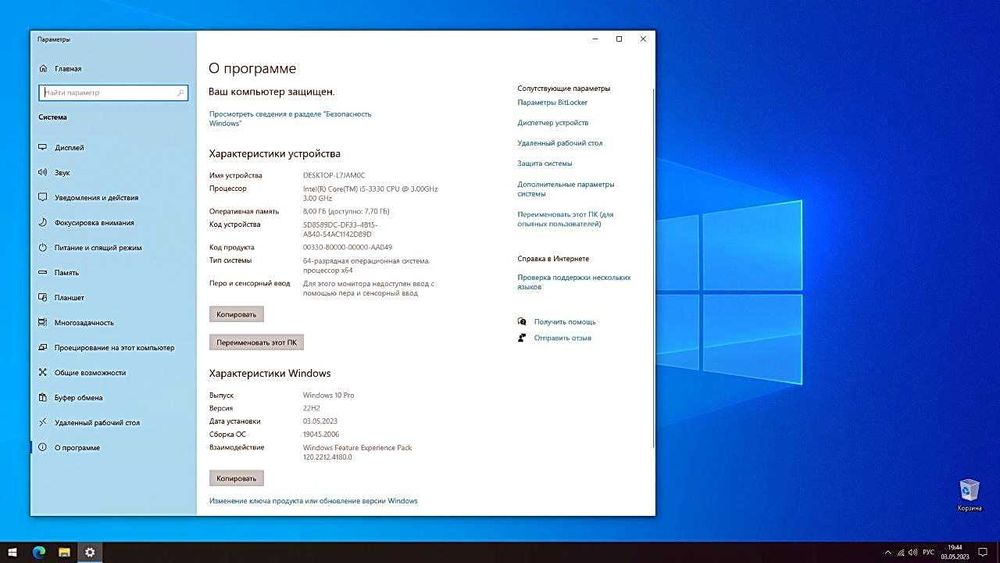Launch Microsoft Edge from taskbar
Image resolution: width=1000 pixels, height=563 pixels.
38,552
